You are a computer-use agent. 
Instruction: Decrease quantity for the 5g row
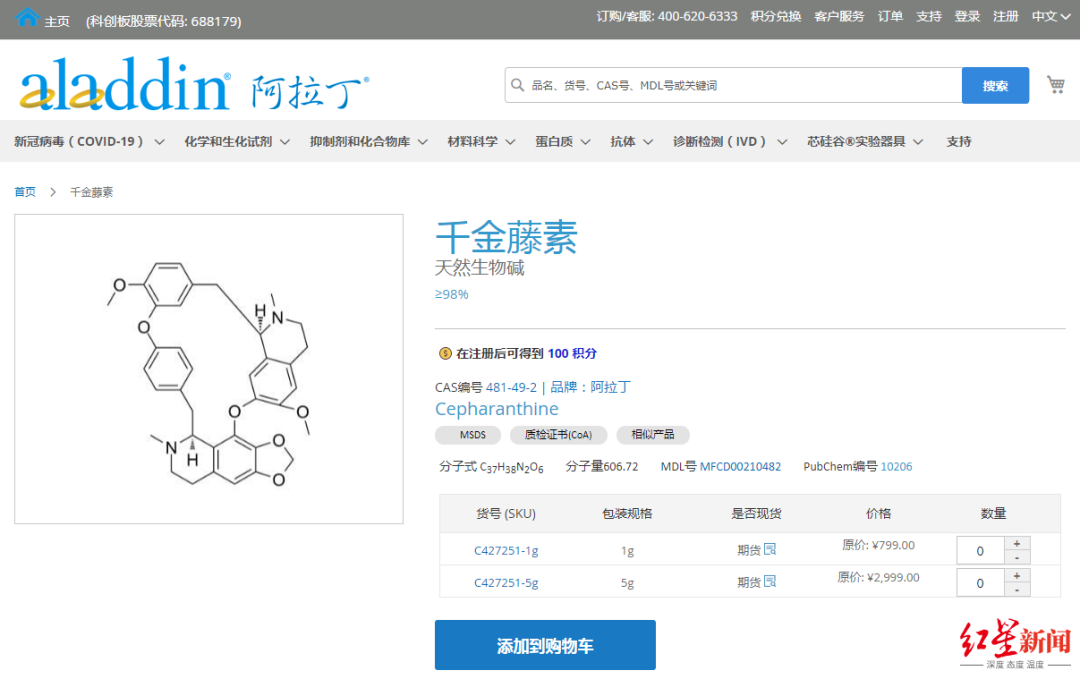[1017, 590]
